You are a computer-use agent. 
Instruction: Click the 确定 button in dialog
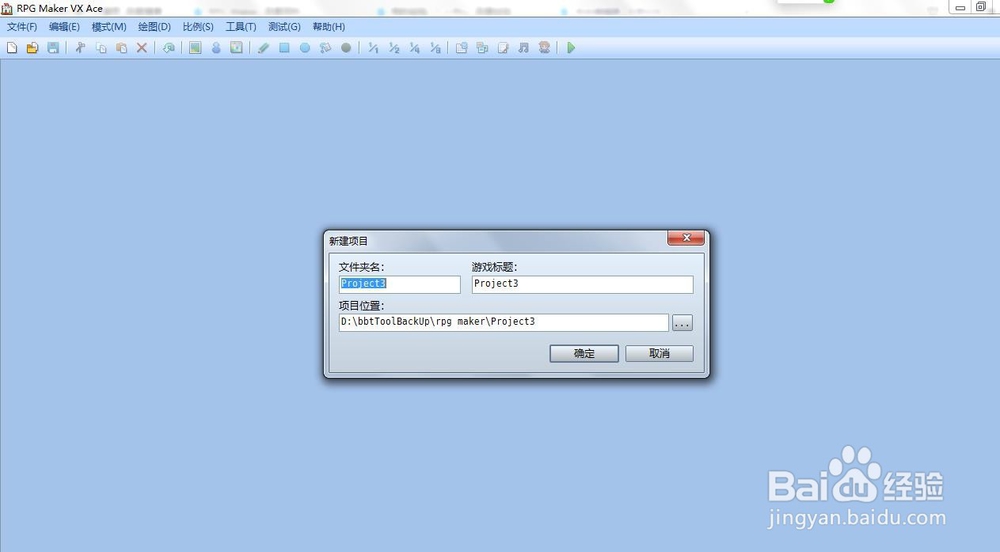(584, 353)
